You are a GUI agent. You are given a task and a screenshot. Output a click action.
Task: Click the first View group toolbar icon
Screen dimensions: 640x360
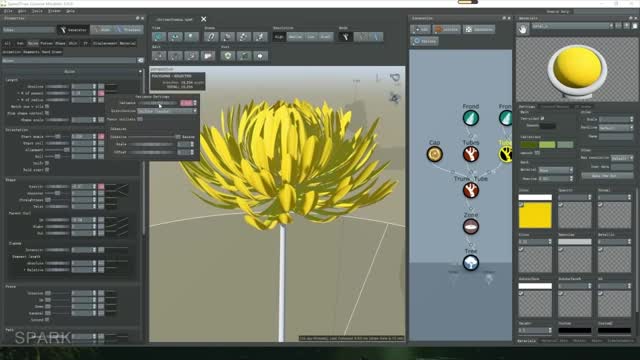click(x=159, y=37)
